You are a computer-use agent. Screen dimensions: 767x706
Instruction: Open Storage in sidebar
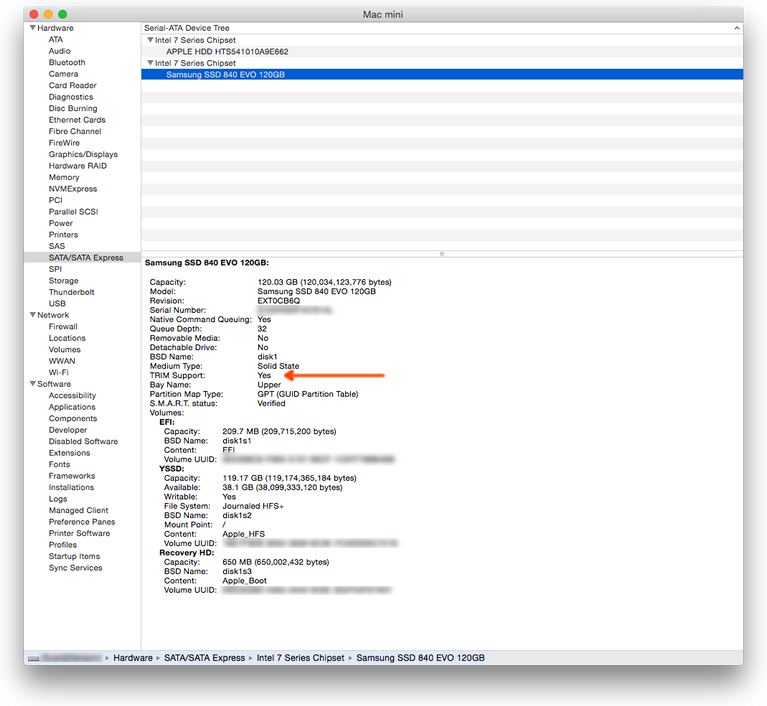click(63, 280)
